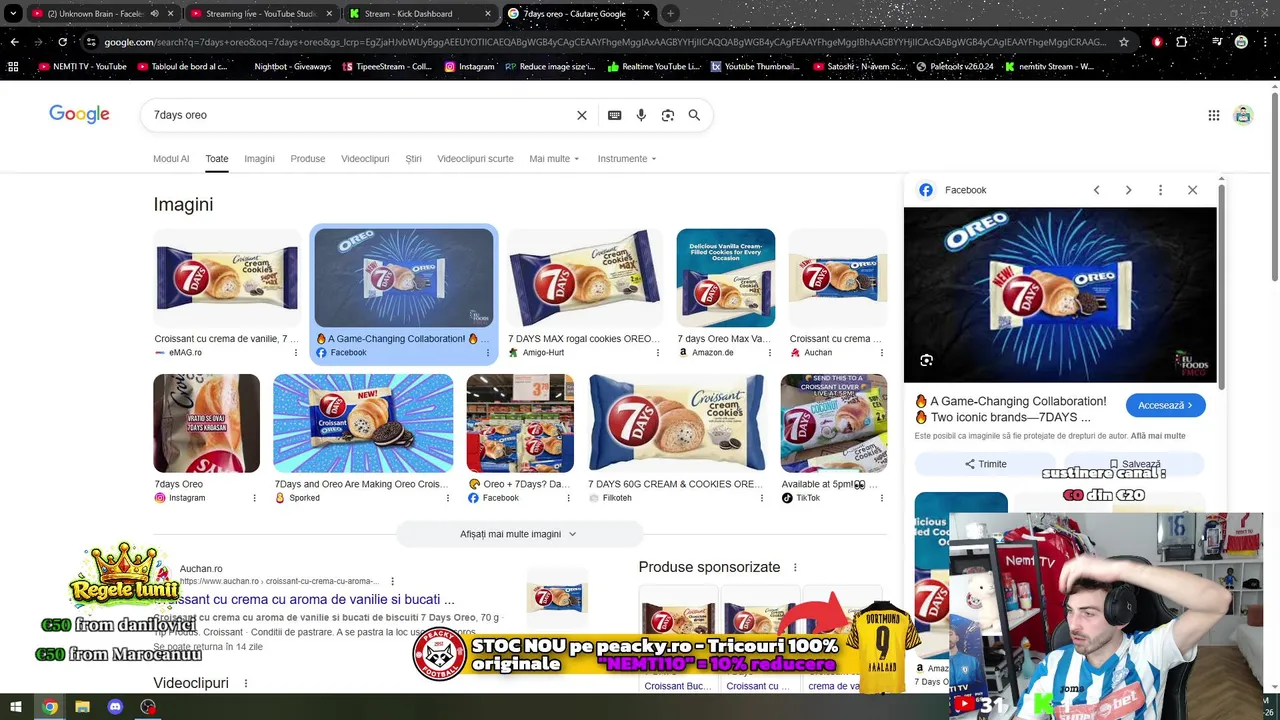Open Instagram bookmark in bookmarks bar
This screenshot has height=720, width=1280.
tap(469, 67)
